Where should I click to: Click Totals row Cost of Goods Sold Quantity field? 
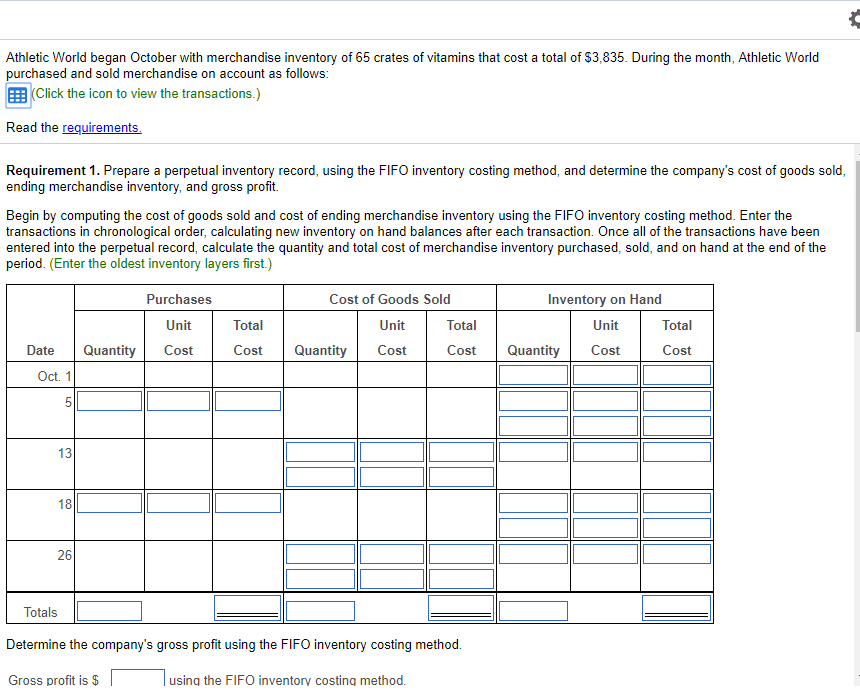coord(320,610)
